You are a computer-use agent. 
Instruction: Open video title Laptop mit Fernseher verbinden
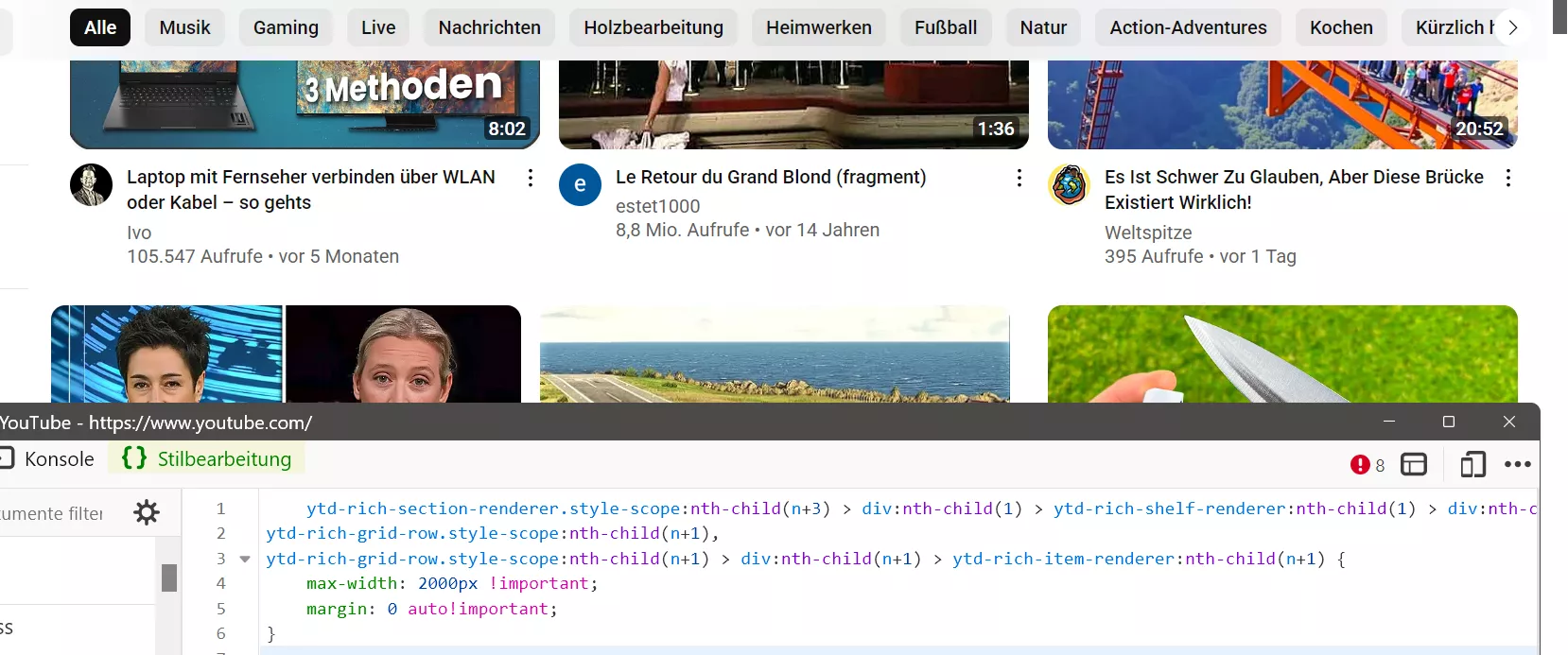coord(311,190)
